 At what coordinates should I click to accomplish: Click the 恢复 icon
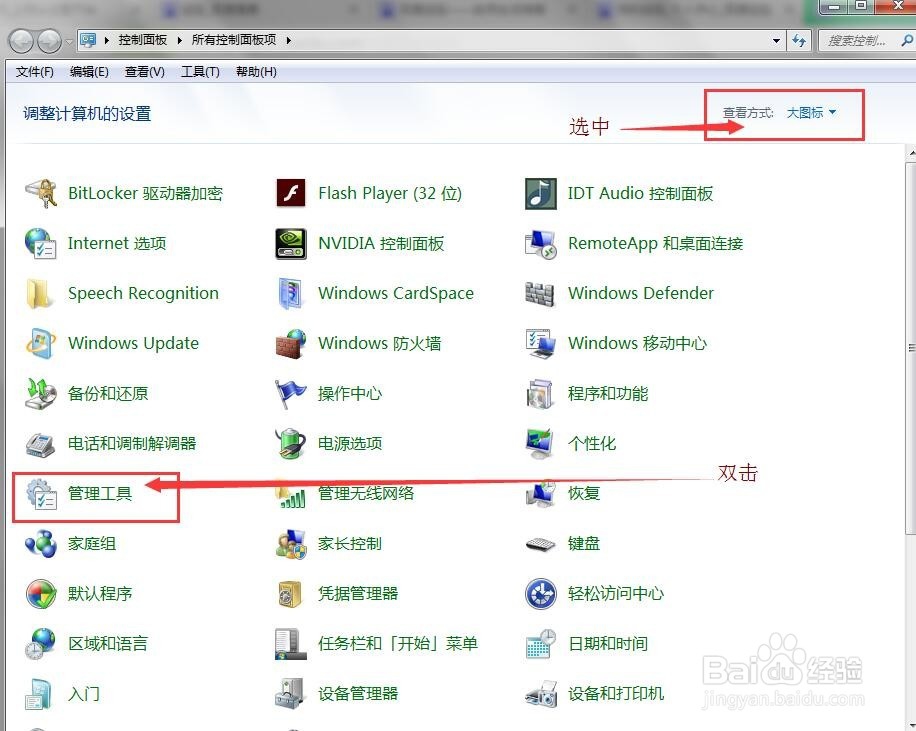(x=541, y=494)
